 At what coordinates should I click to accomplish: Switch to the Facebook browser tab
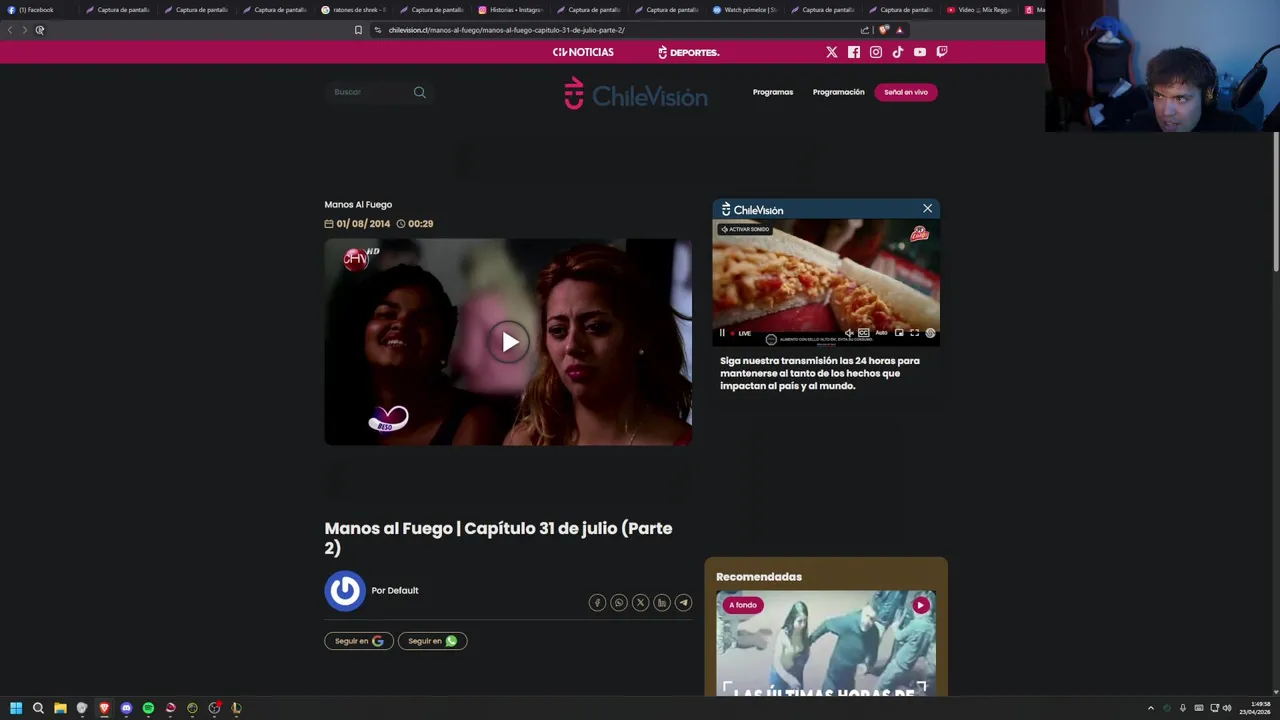(x=36, y=10)
